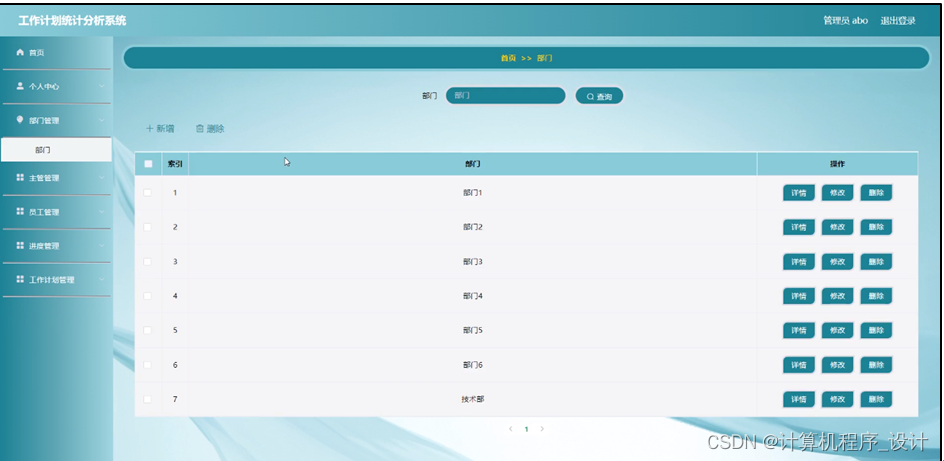Image resolution: width=944 pixels, height=461 pixels.
Task: Expand the 主管管理 menu chevron
Action: (102, 178)
